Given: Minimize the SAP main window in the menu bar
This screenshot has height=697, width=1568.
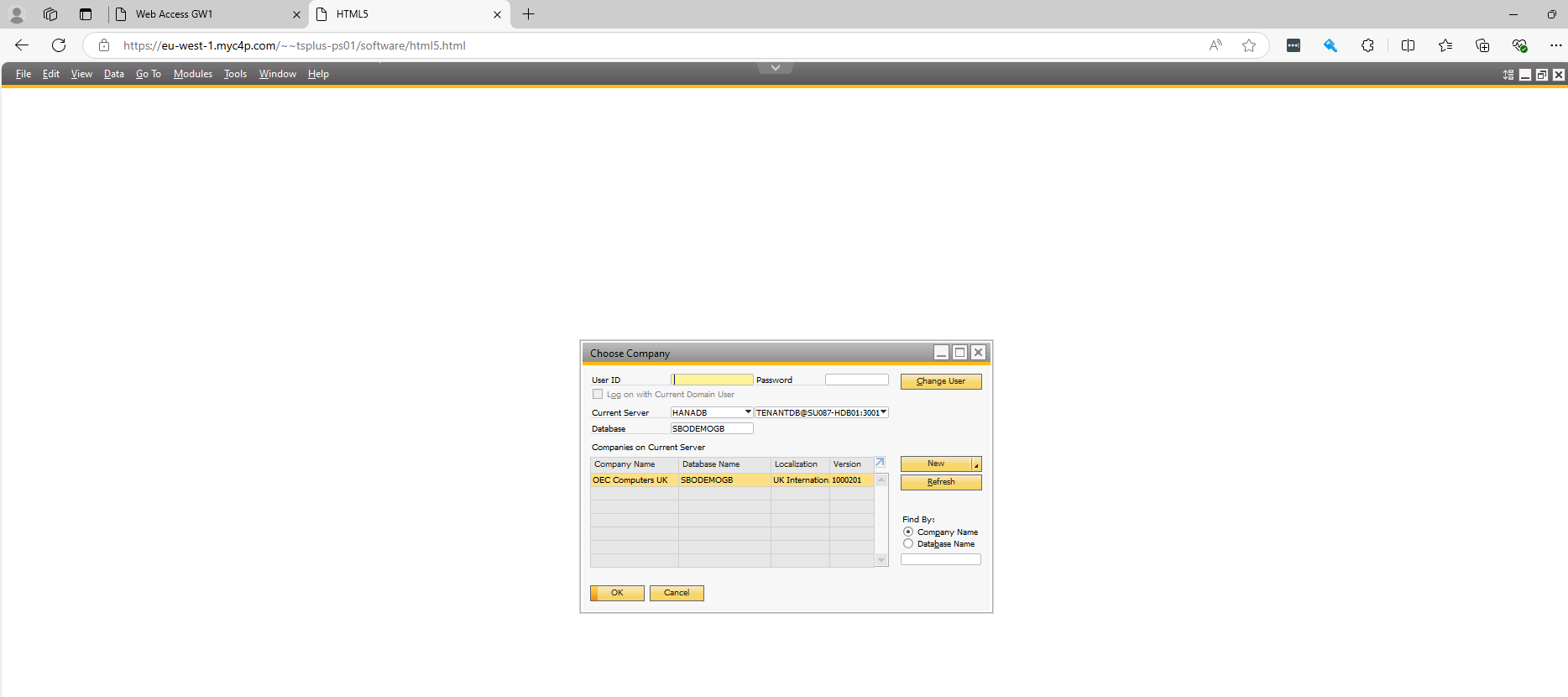Looking at the screenshot, I should pyautogui.click(x=1525, y=75).
